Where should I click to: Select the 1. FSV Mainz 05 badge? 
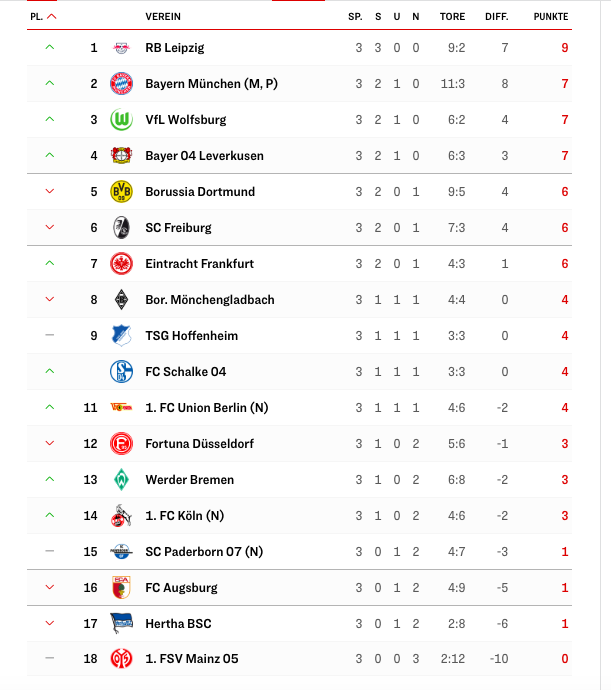(121, 659)
